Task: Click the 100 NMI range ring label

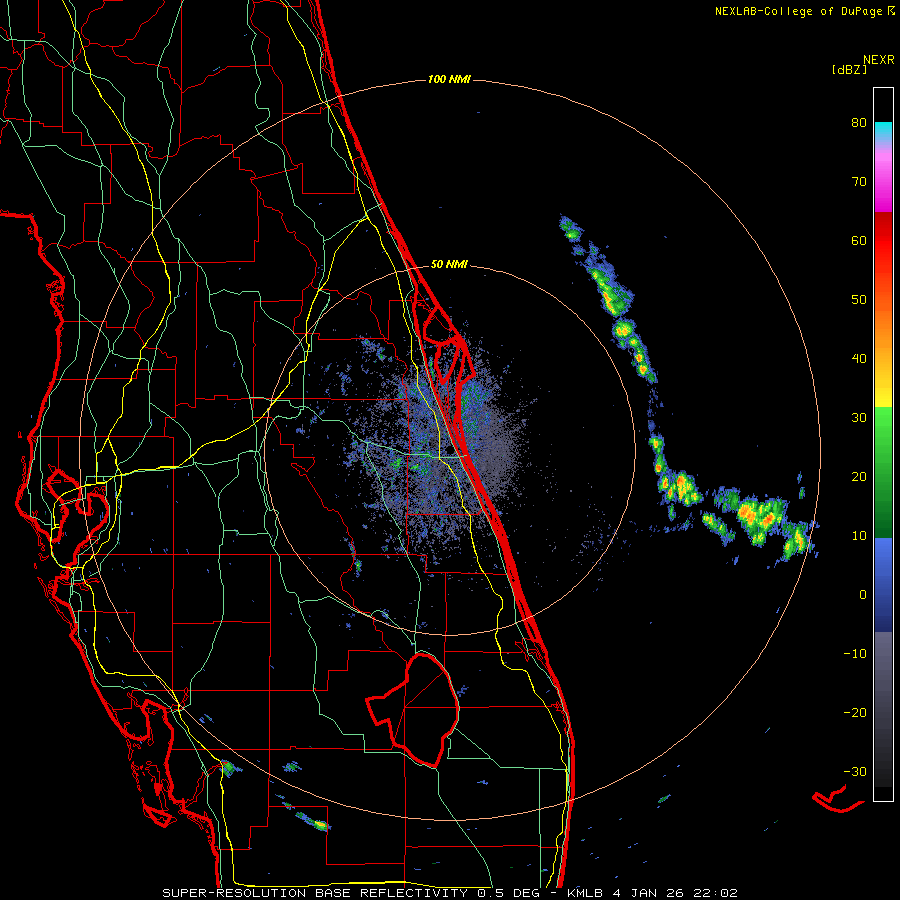Action: click(449, 79)
